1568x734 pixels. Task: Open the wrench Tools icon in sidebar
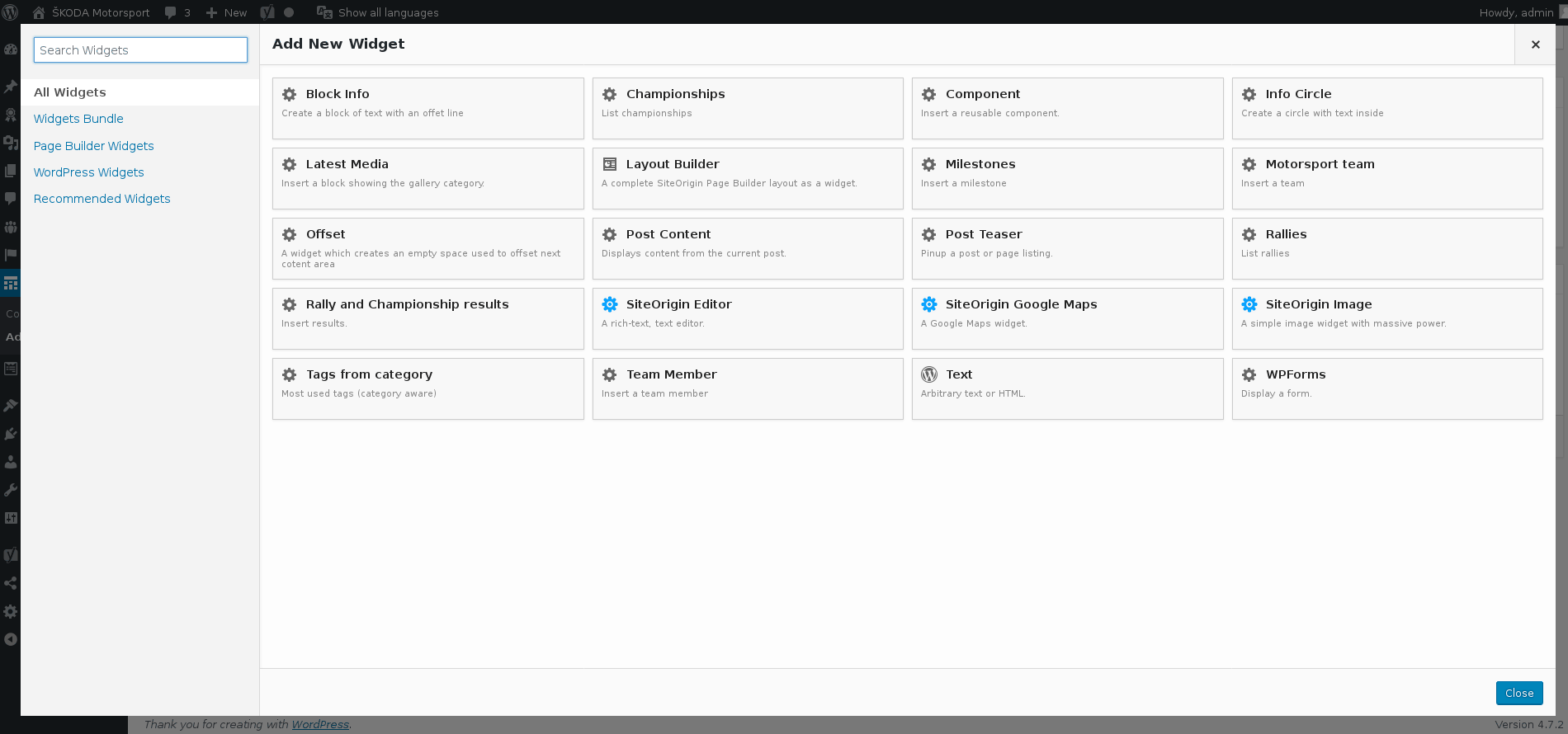[11, 490]
